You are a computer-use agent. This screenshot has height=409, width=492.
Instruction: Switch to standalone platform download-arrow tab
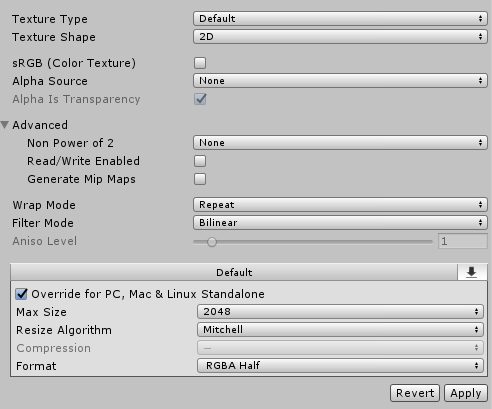[x=472, y=272]
